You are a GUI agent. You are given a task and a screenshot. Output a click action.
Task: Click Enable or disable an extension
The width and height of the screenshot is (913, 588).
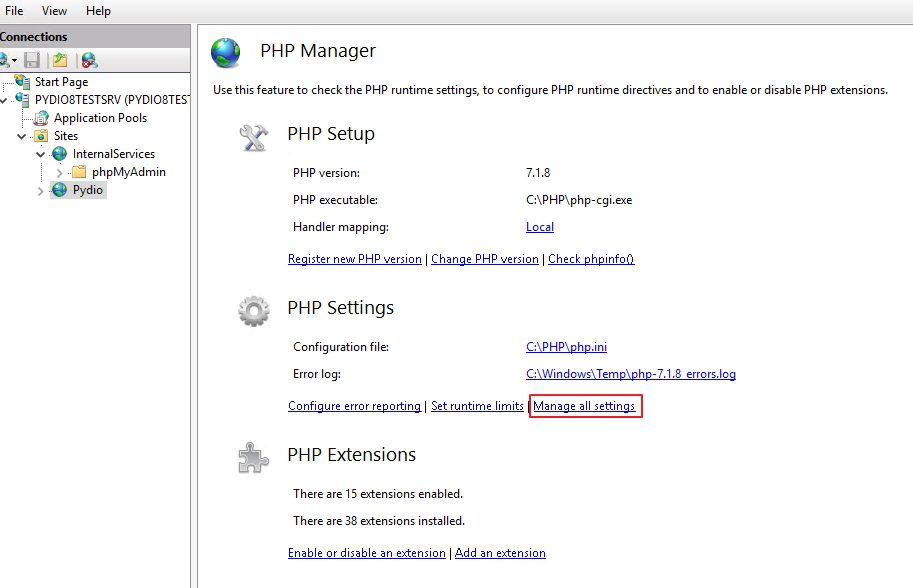pos(367,552)
